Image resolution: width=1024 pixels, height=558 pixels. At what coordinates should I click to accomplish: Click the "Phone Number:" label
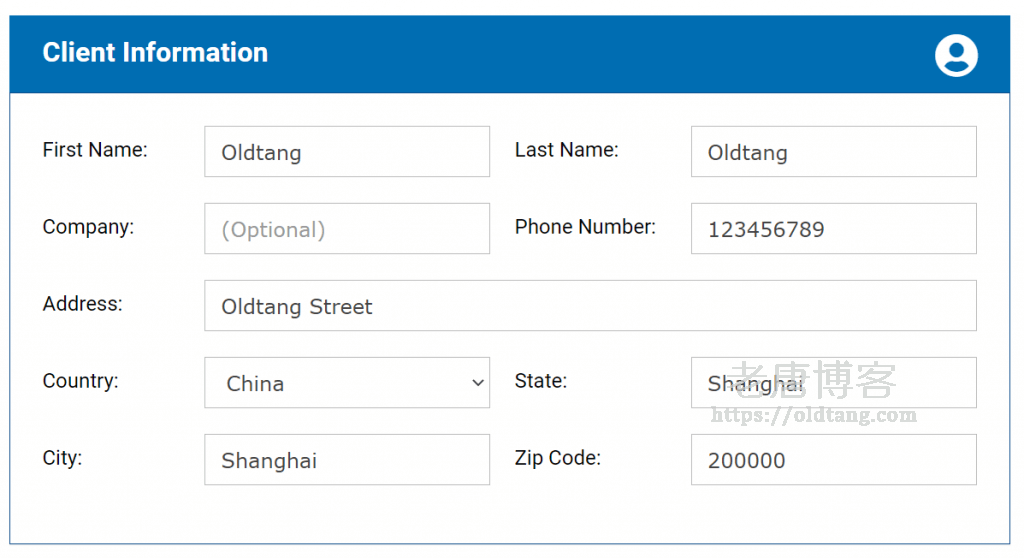pyautogui.click(x=585, y=227)
